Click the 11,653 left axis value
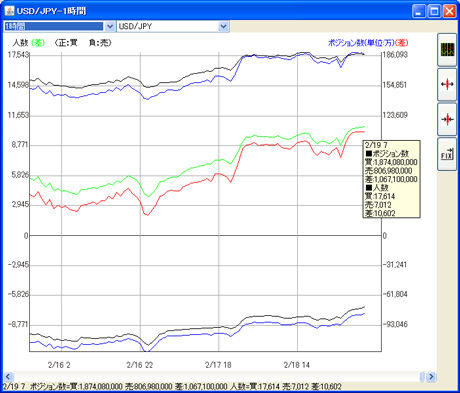 (x=18, y=115)
